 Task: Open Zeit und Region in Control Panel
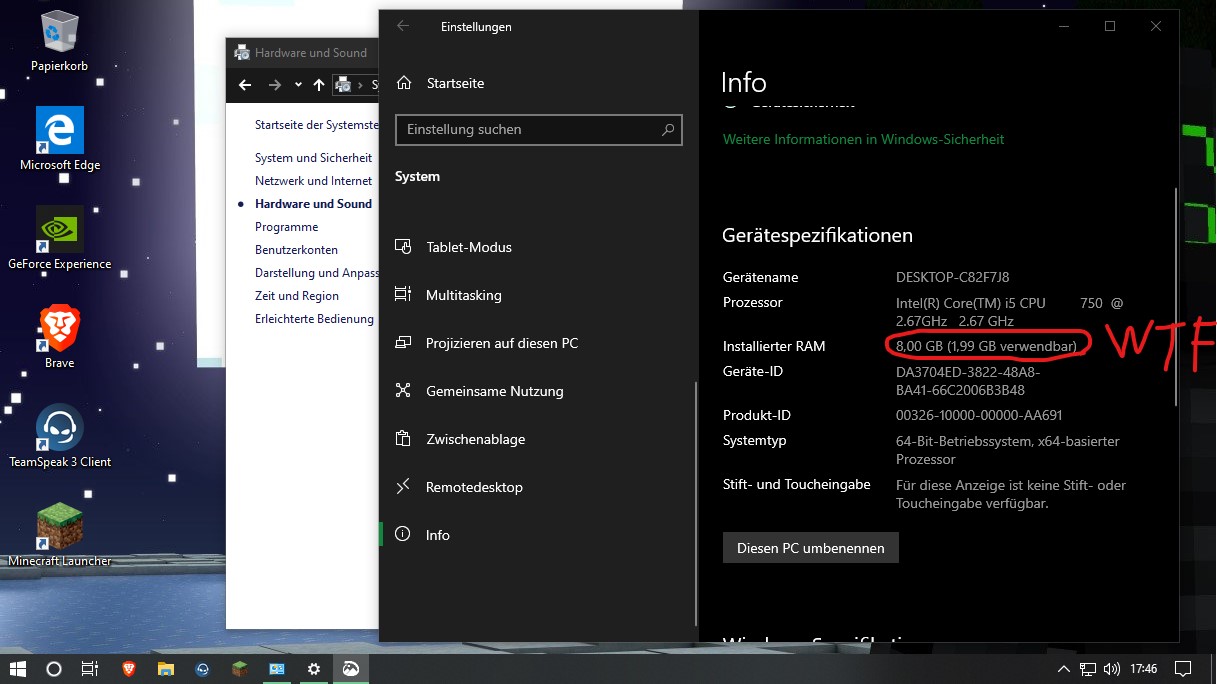click(297, 296)
